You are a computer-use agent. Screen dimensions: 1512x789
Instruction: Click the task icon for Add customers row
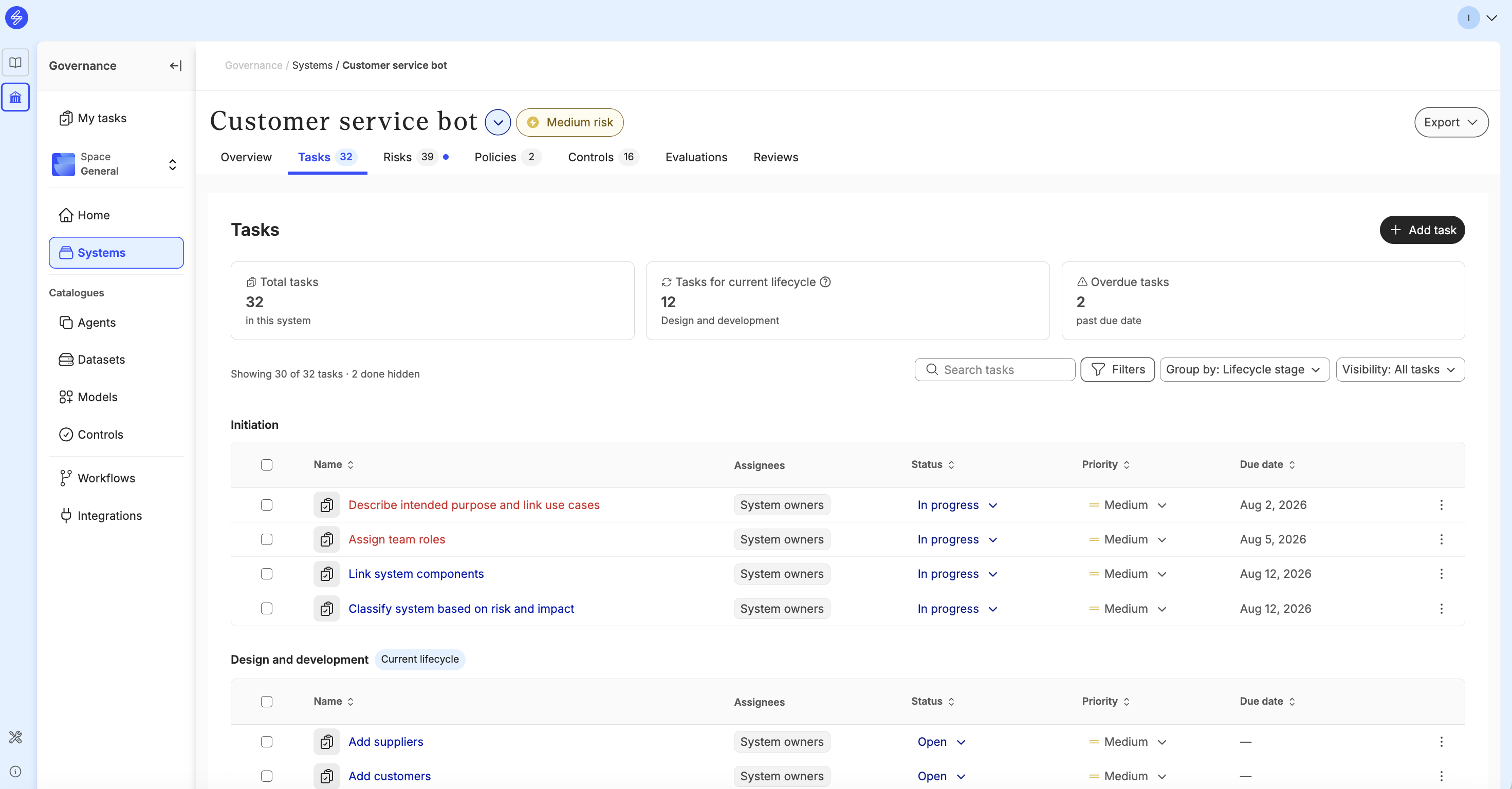(327, 777)
